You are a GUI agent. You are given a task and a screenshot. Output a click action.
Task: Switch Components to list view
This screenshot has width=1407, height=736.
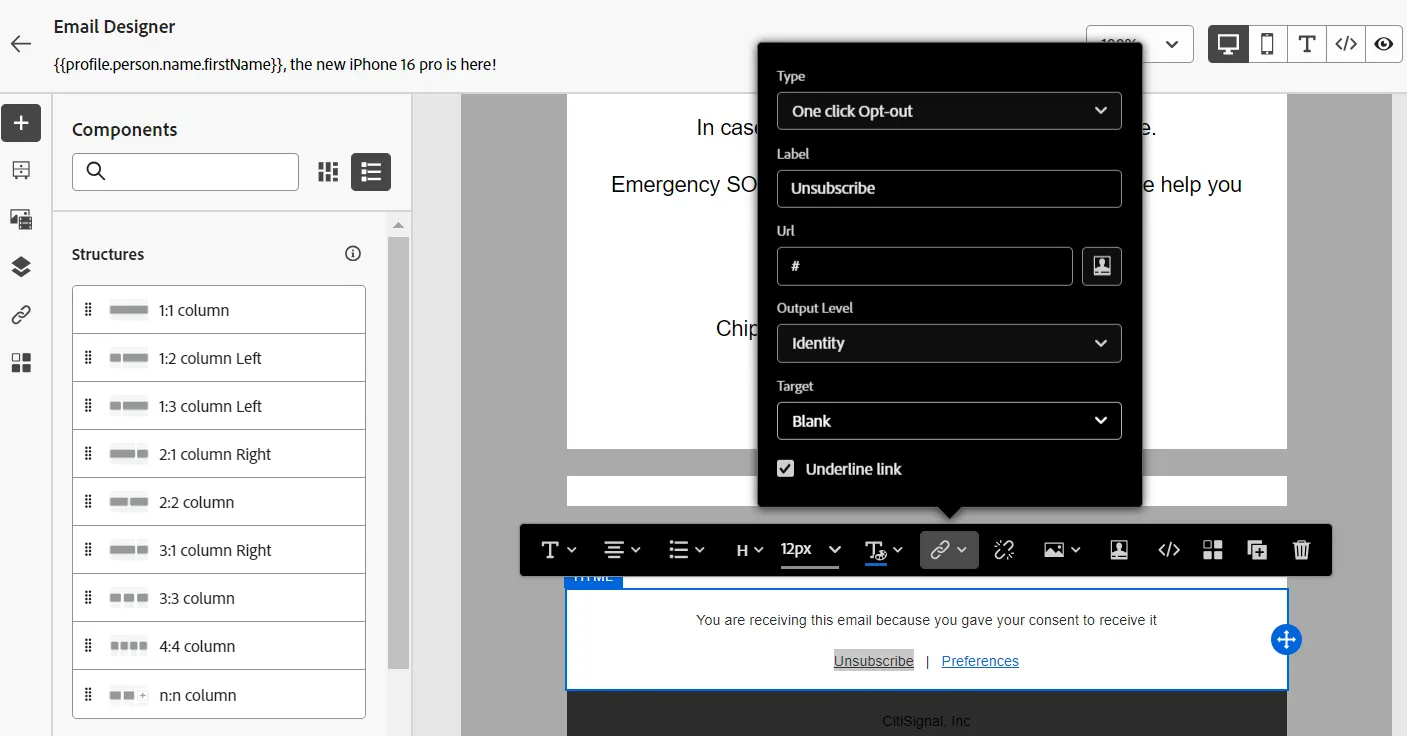pyautogui.click(x=371, y=172)
